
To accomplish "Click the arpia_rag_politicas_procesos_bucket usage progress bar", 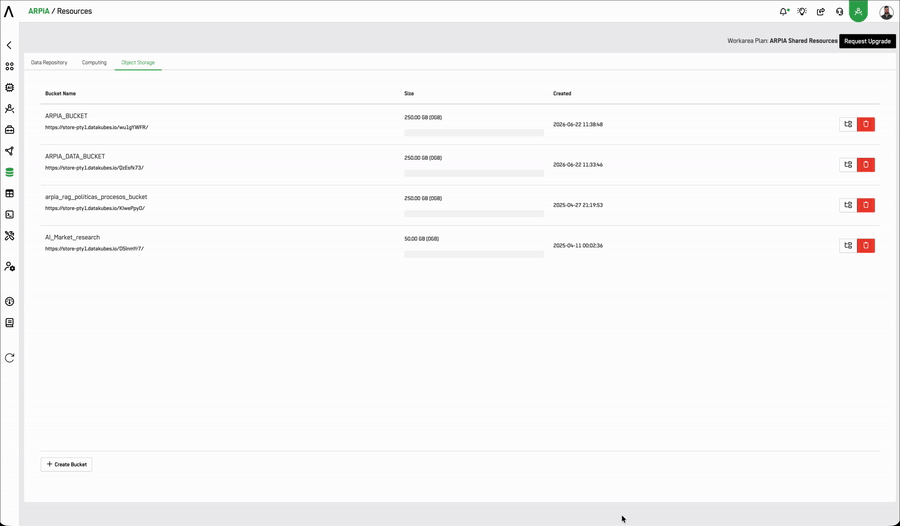I will (x=474, y=214).
